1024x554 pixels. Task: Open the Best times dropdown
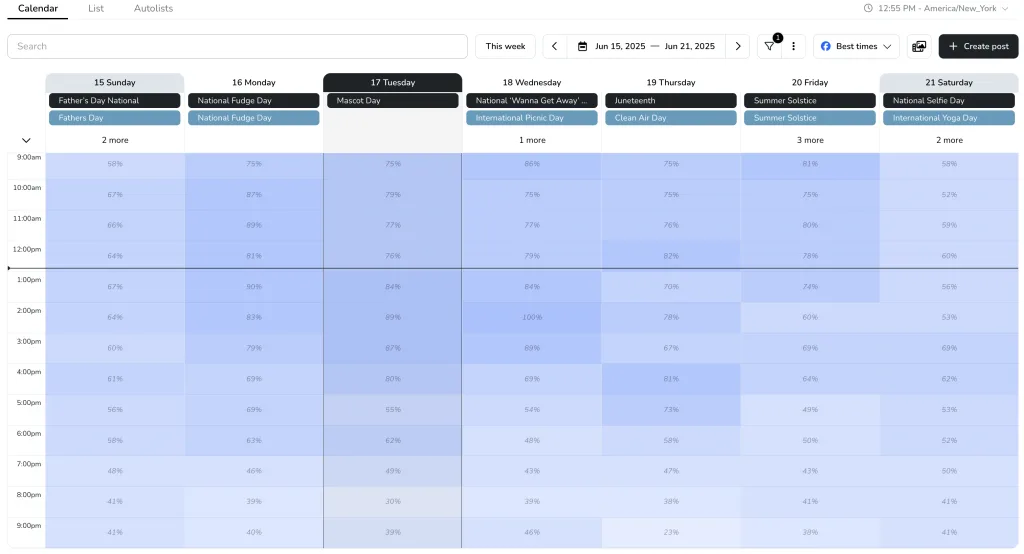pyautogui.click(x=856, y=46)
